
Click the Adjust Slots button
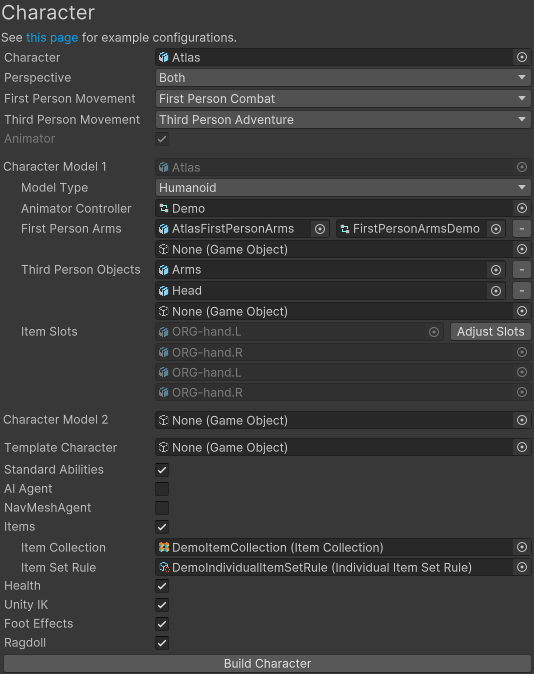(491, 332)
